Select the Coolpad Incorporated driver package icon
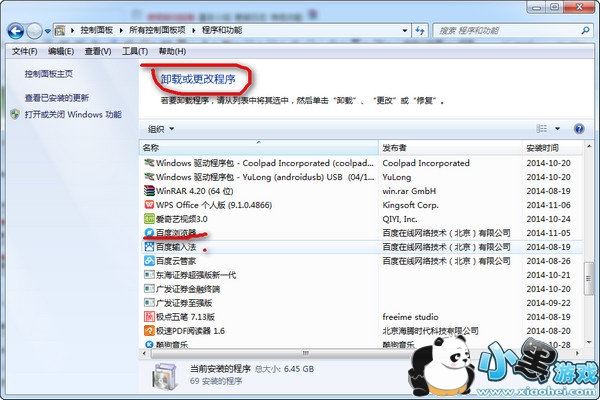600x400 pixels. point(149,163)
